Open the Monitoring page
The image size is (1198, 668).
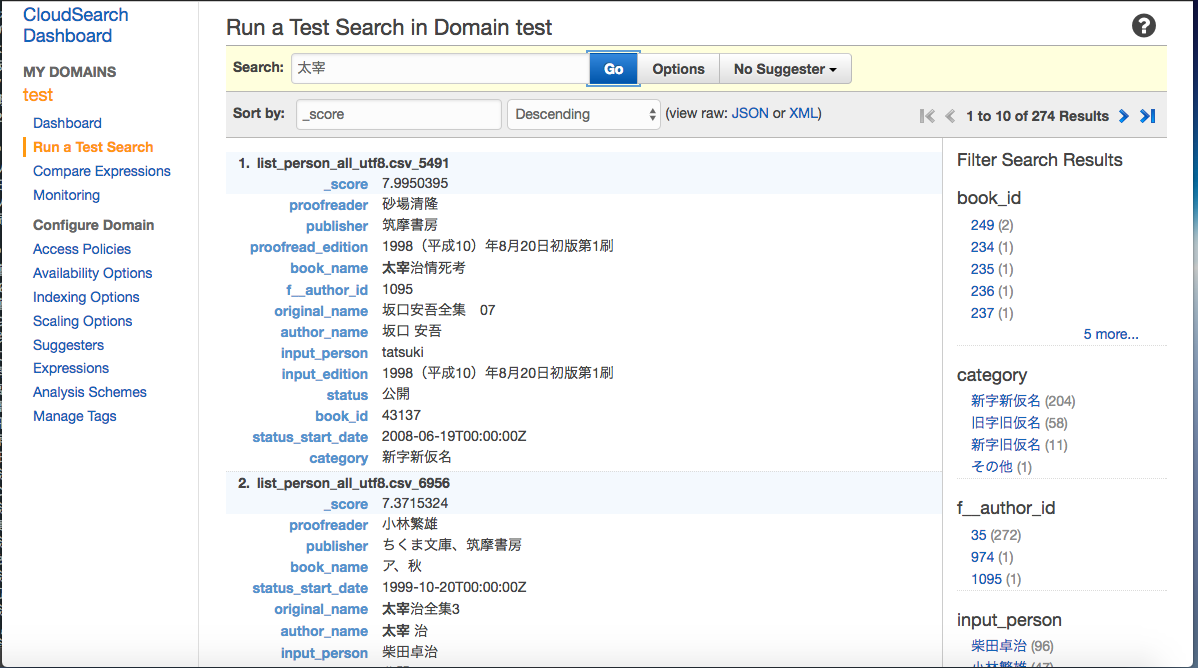pyautogui.click(x=66, y=195)
